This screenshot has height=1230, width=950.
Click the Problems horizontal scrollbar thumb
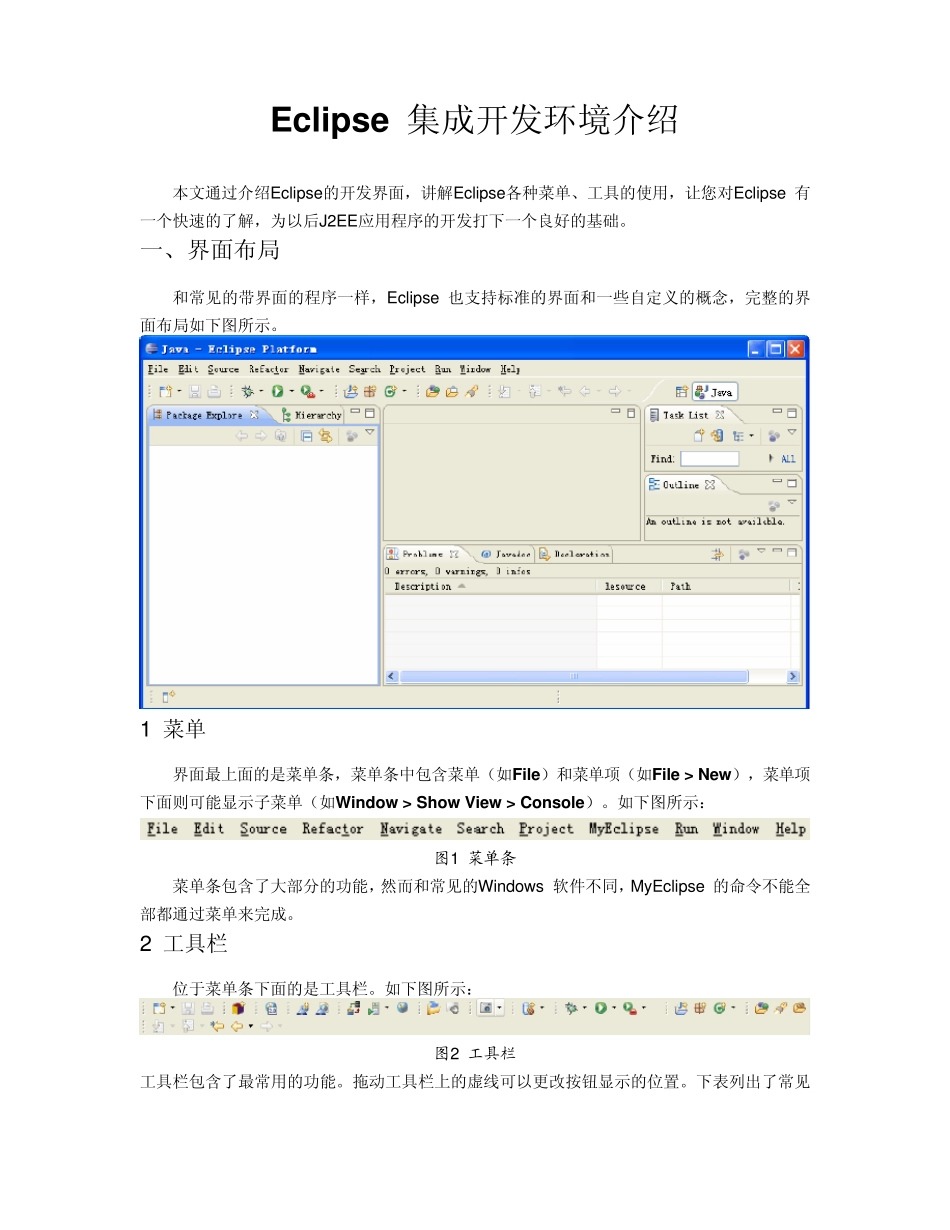(x=574, y=677)
